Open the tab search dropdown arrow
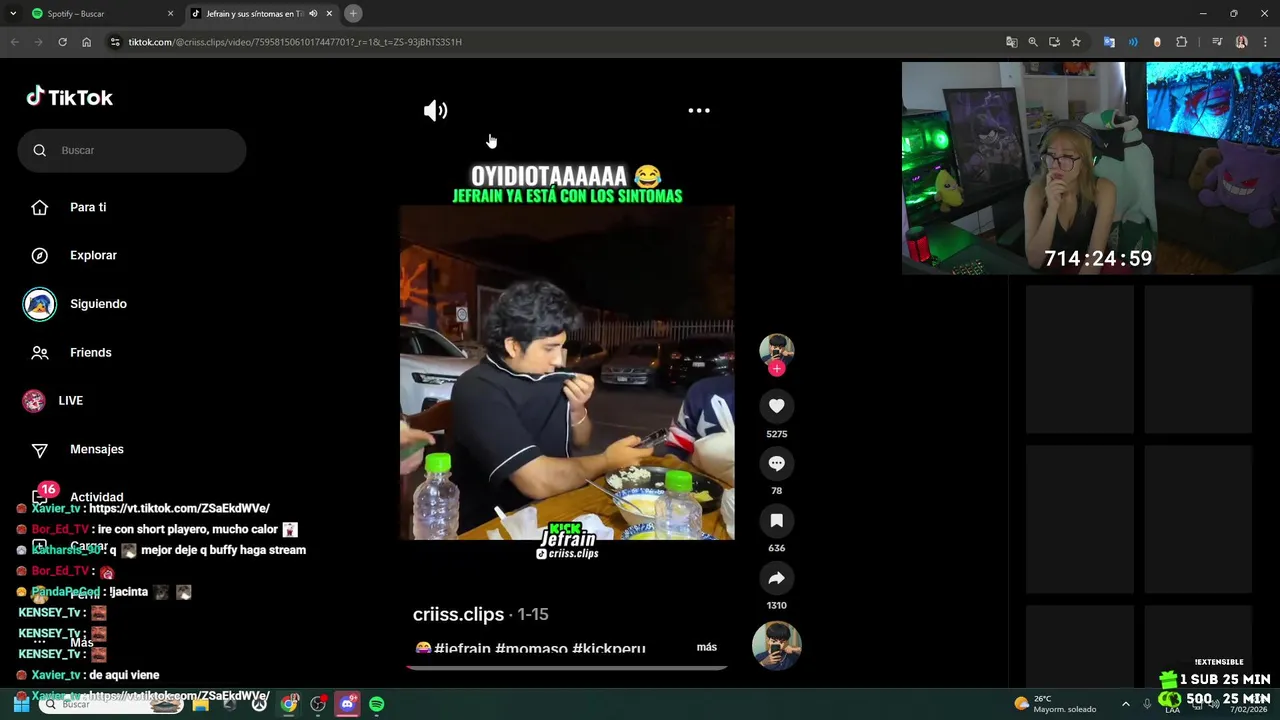This screenshot has width=1280, height=720. (x=13, y=13)
